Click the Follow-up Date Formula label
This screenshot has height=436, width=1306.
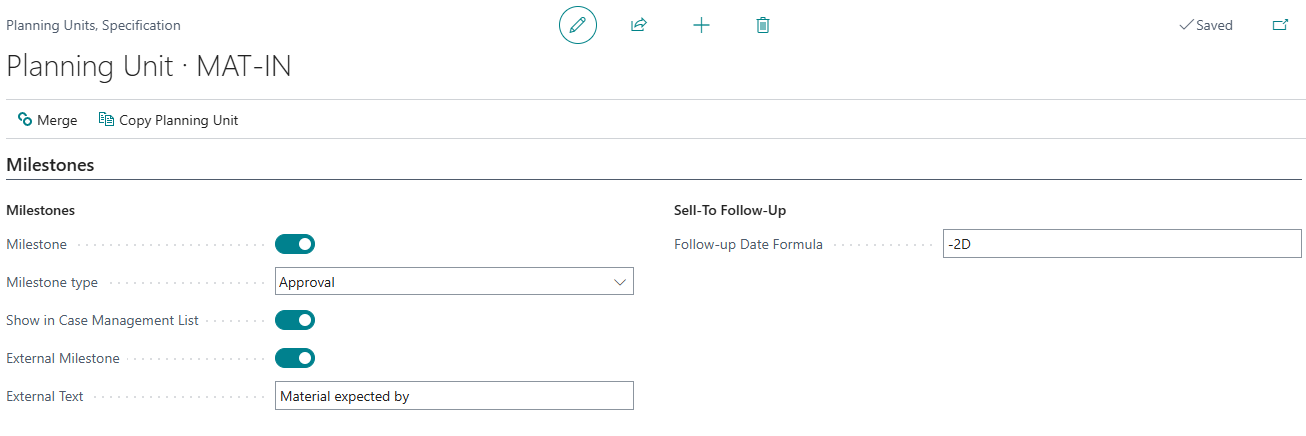748,244
